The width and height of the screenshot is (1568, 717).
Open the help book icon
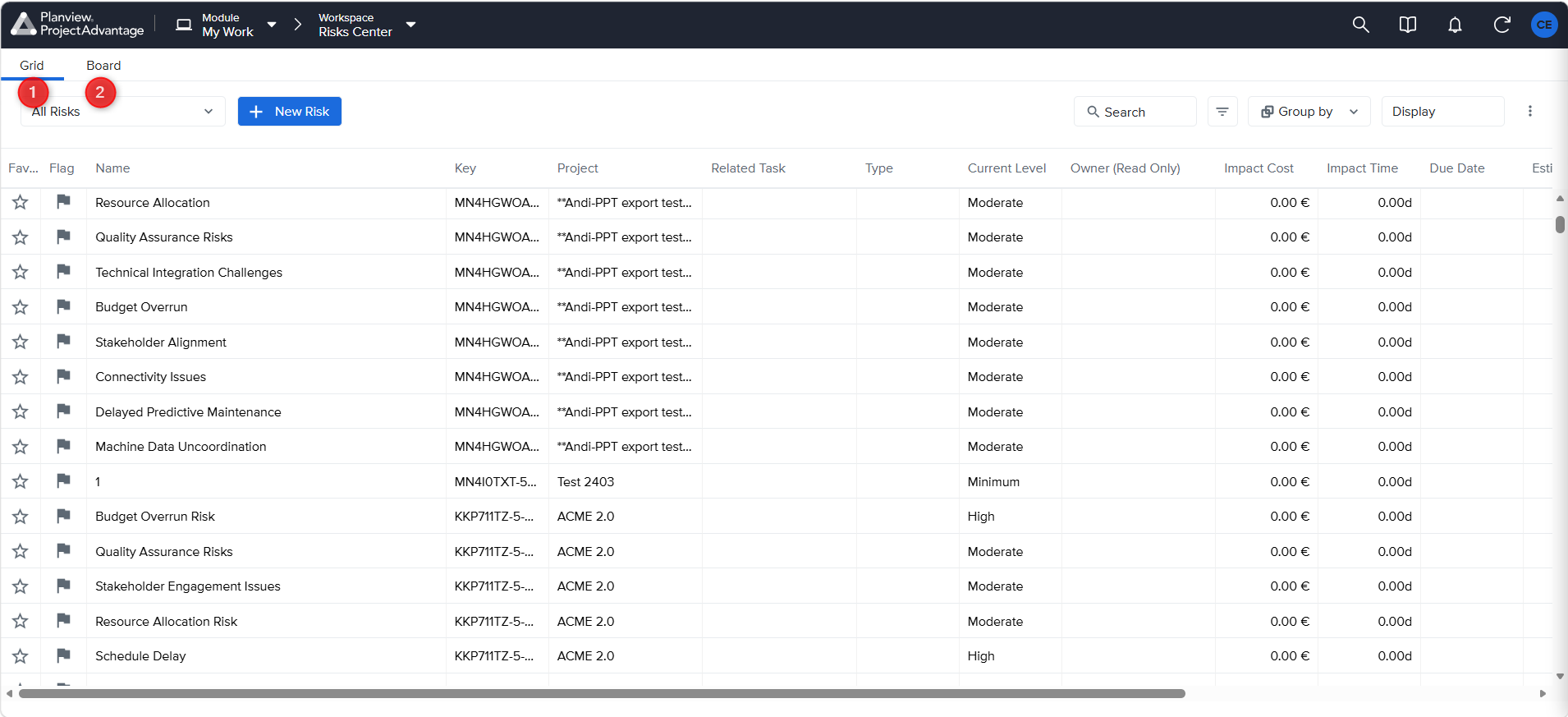click(x=1407, y=25)
